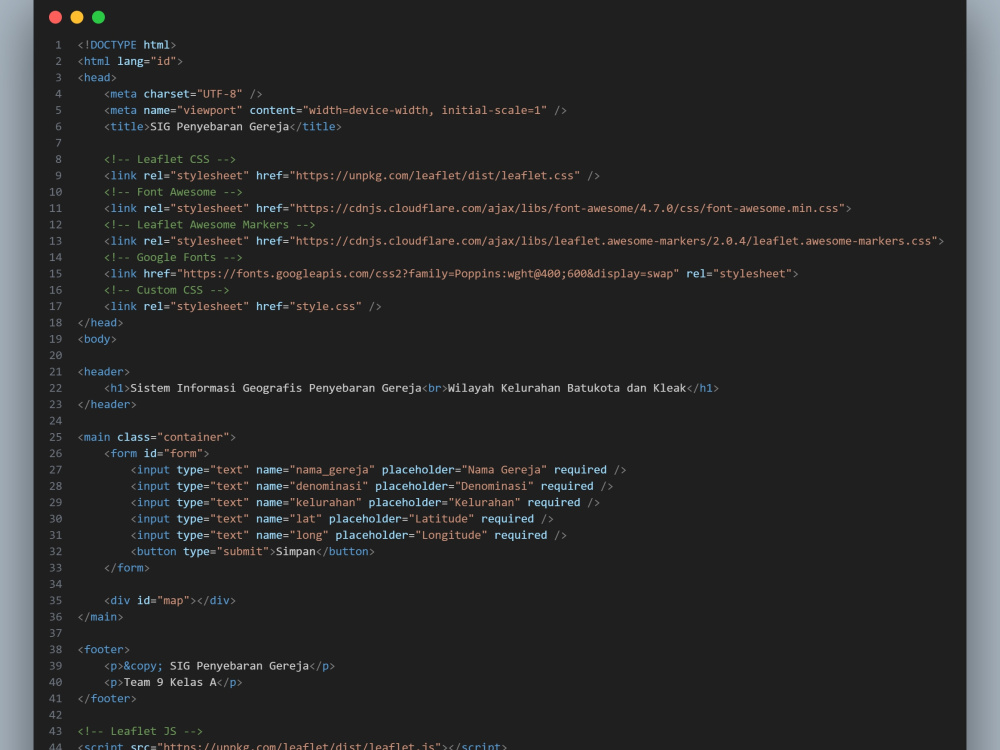Click the lang="id" attribute on line 2

pyautogui.click(x=147, y=61)
